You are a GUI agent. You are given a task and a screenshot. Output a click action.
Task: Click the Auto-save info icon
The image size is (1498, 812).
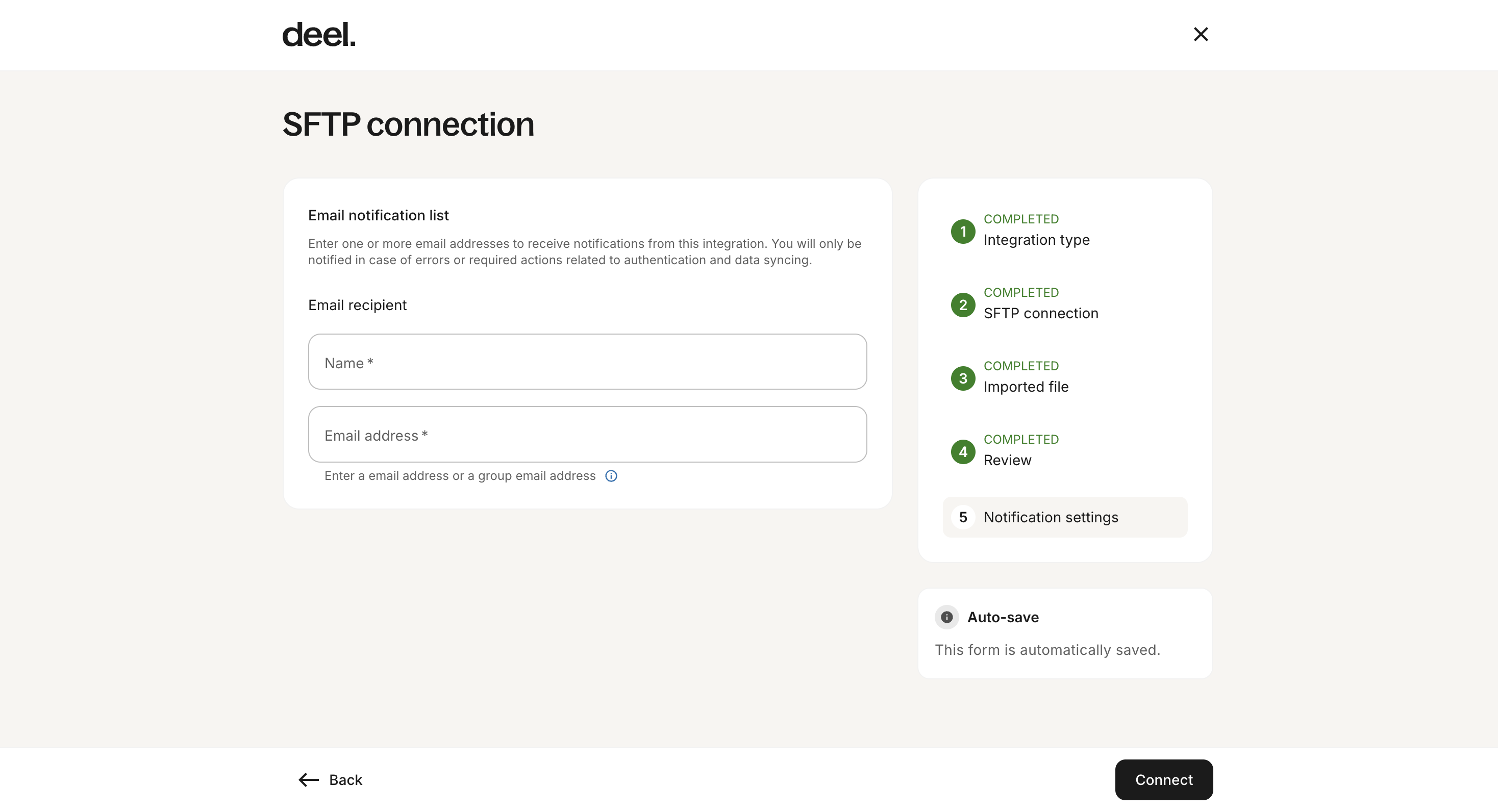(x=947, y=617)
